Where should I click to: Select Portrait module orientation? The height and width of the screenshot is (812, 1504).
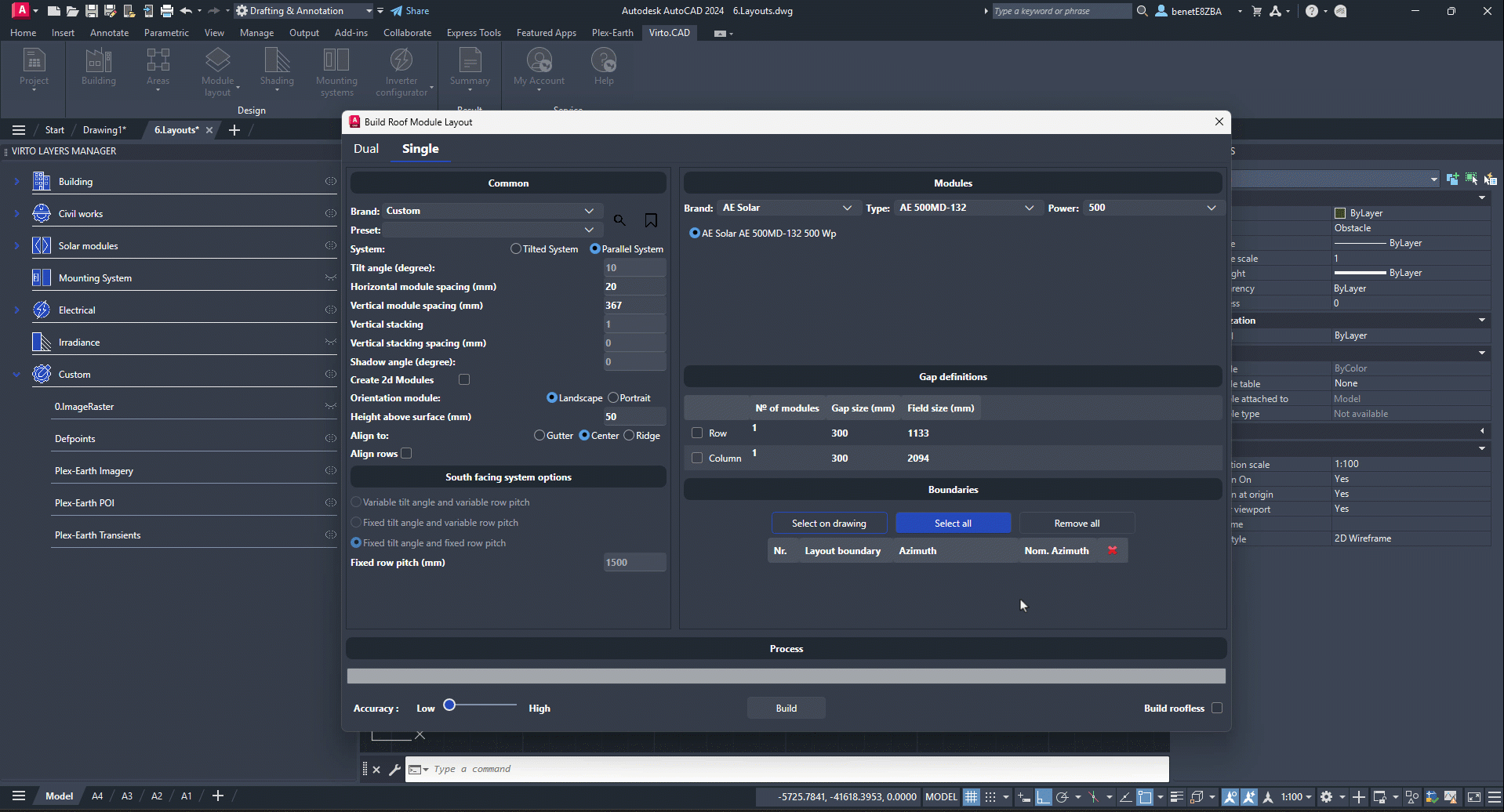coord(613,397)
